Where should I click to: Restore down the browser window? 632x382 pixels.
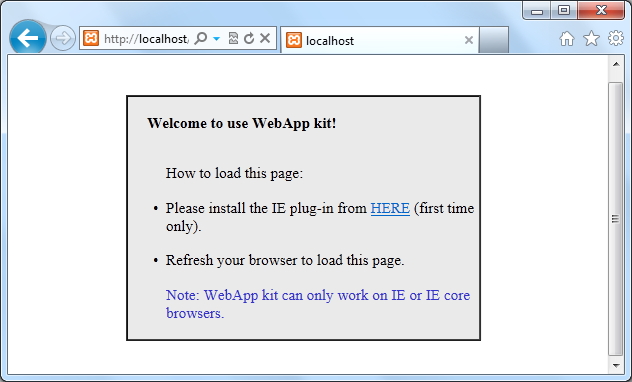[x=564, y=10]
